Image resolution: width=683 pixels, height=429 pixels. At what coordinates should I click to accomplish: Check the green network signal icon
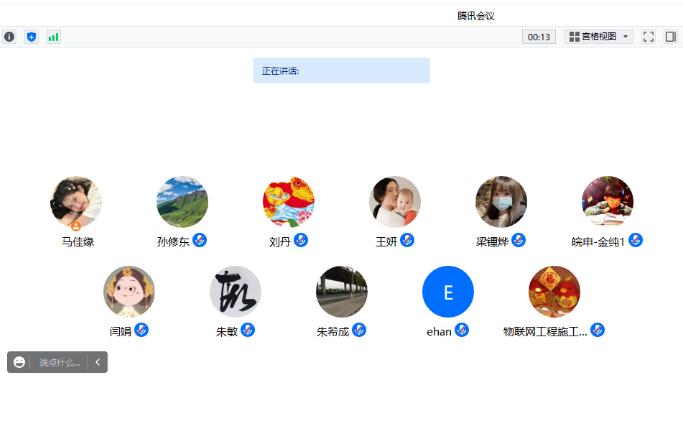pyautogui.click(x=53, y=37)
